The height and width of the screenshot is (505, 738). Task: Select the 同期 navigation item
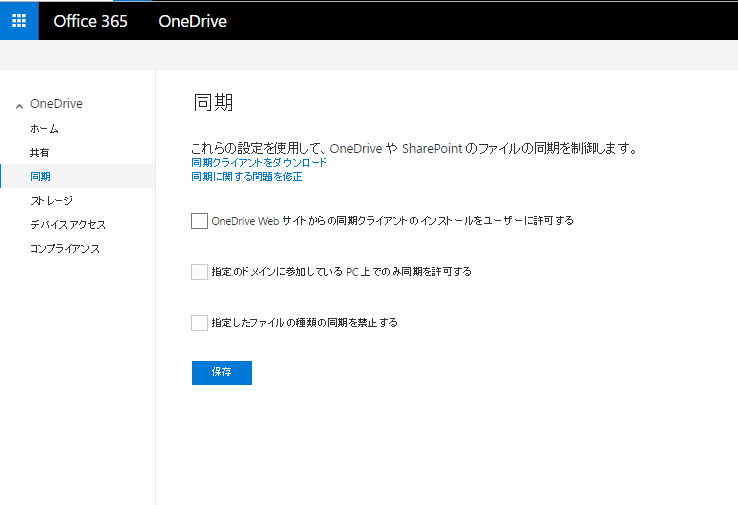pyautogui.click(x=78, y=176)
